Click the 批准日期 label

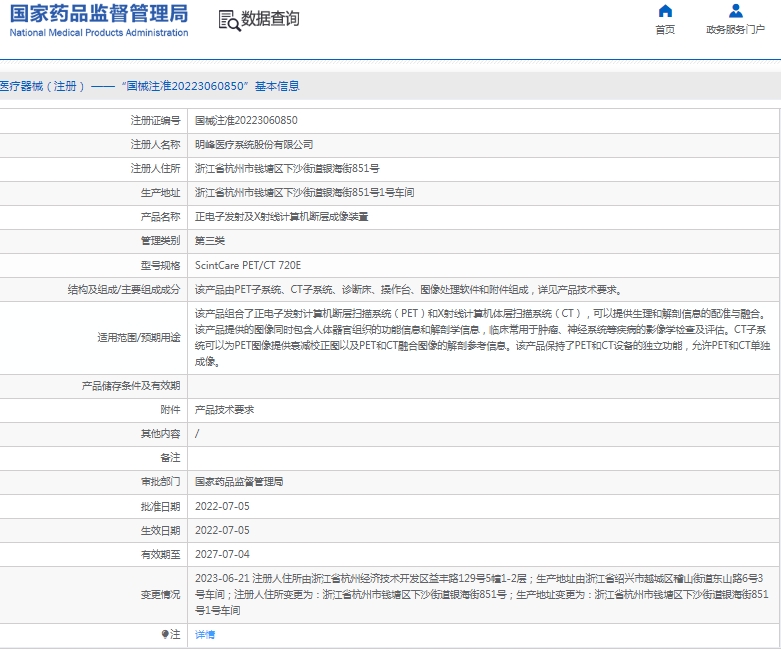point(160,506)
